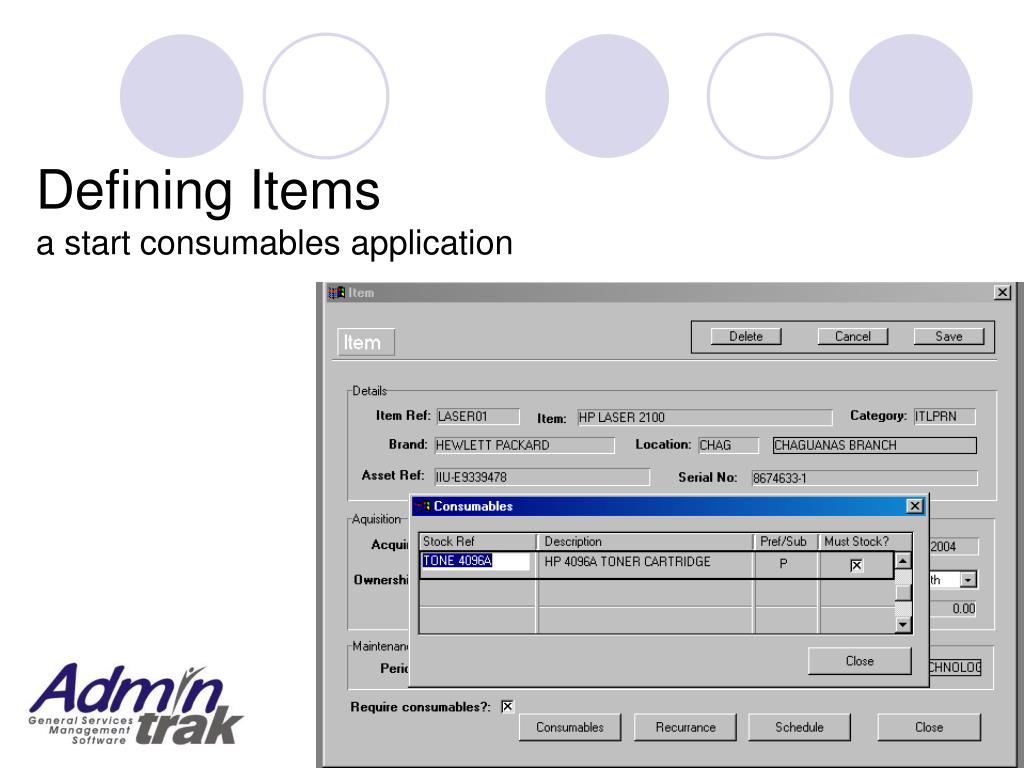Click the Maintenance field ending in CHNOLOG

point(955,667)
